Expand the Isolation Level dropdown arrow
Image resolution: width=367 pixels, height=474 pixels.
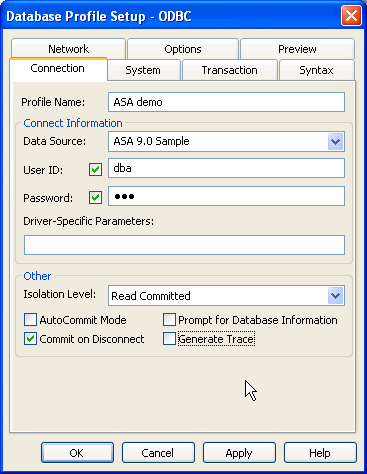[336, 295]
